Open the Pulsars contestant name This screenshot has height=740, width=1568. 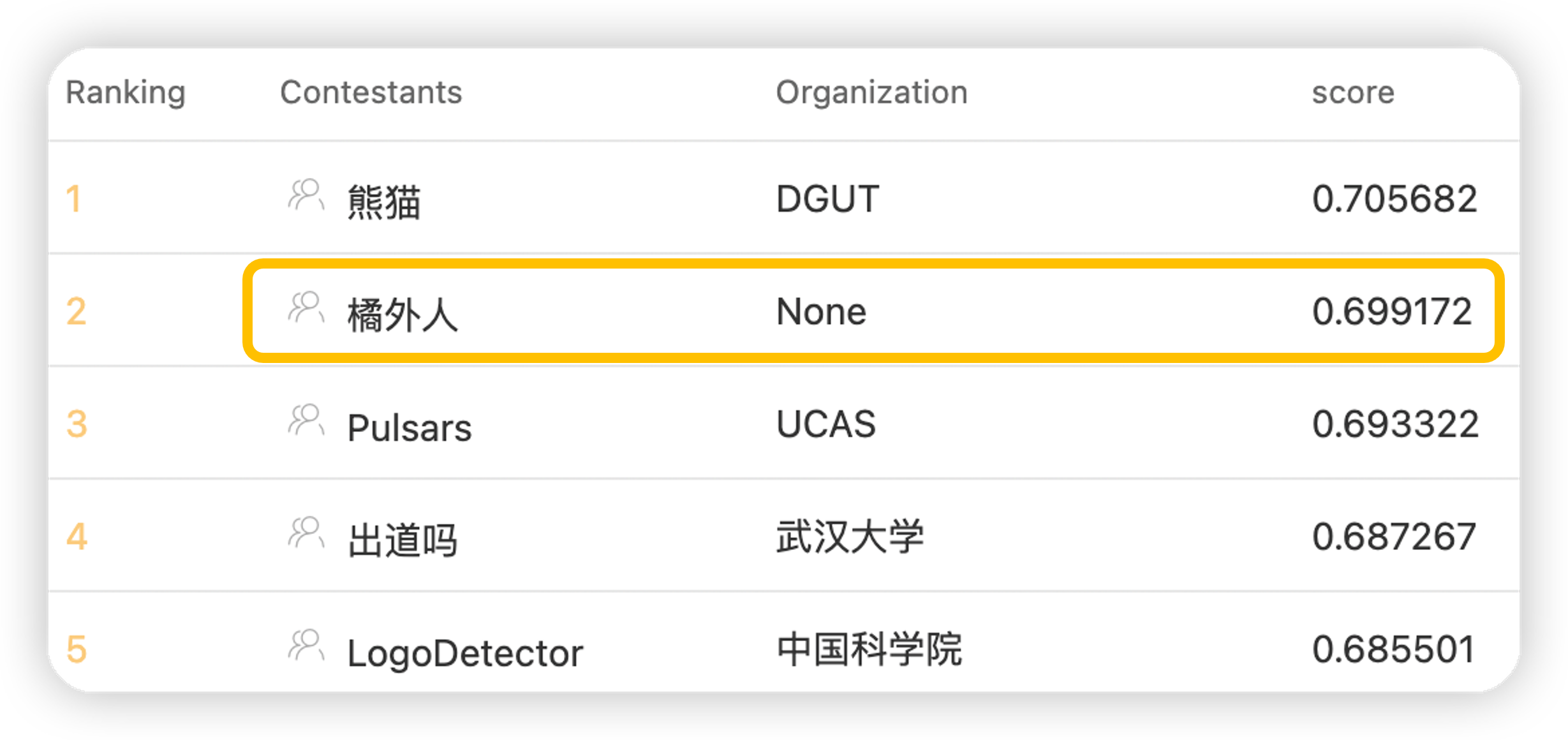tap(409, 427)
